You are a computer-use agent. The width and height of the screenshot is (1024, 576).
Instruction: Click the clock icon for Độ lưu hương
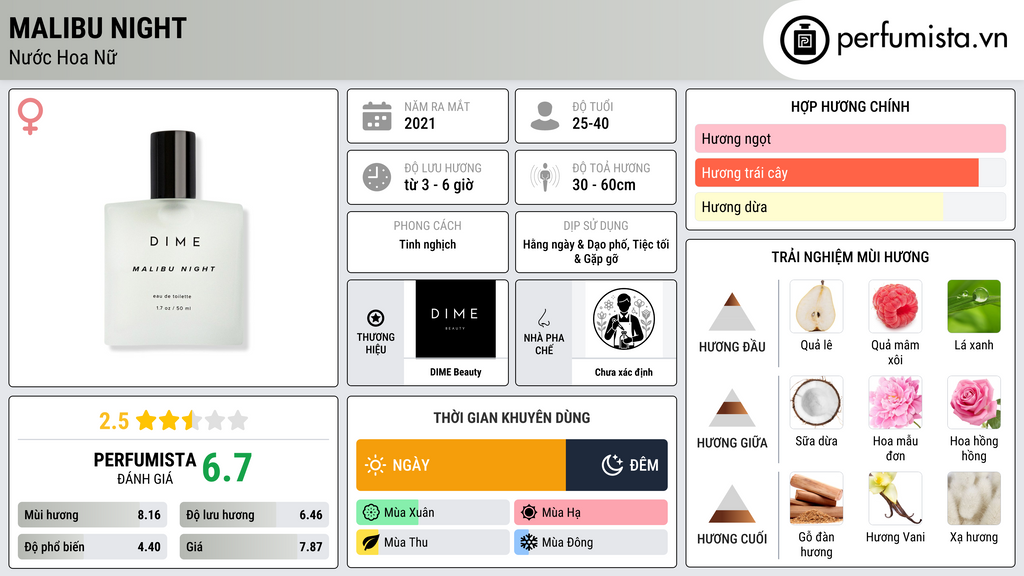[x=377, y=177]
